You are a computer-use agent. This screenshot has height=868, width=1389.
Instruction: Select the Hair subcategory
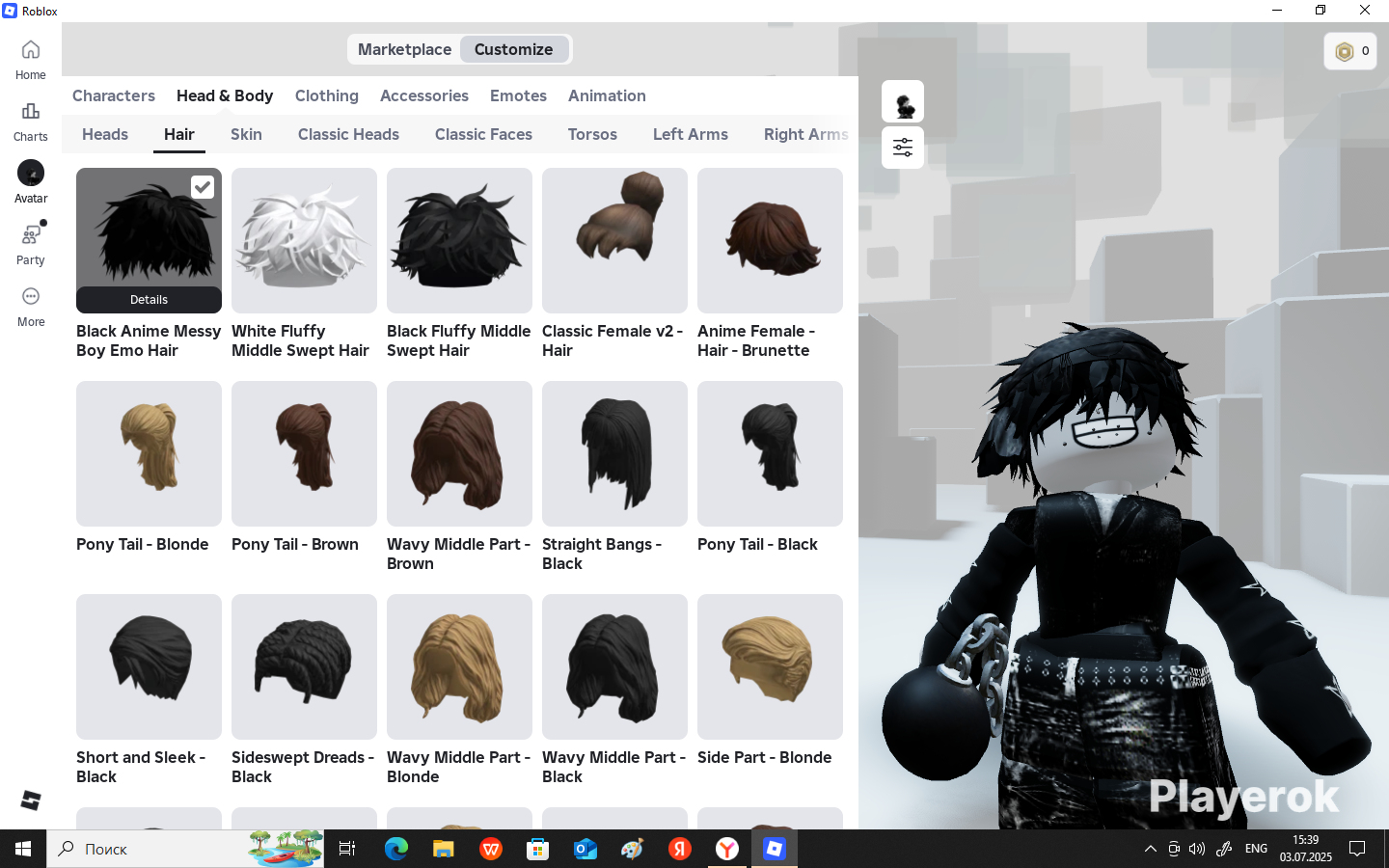pos(179,134)
